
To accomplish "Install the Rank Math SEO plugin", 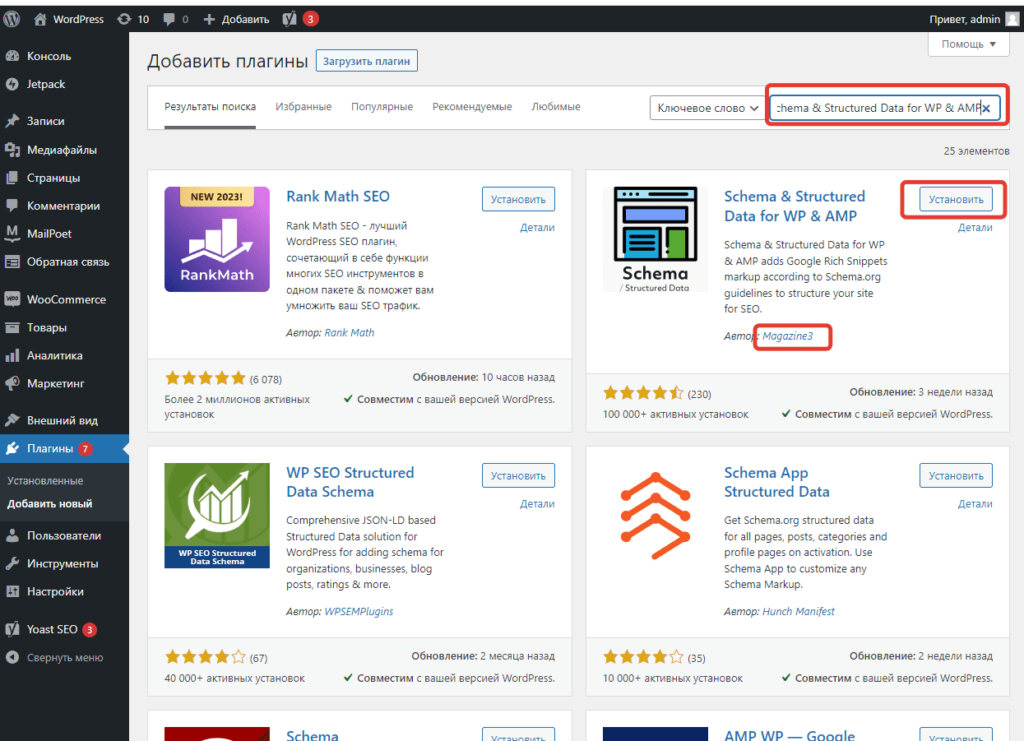I will [519, 199].
